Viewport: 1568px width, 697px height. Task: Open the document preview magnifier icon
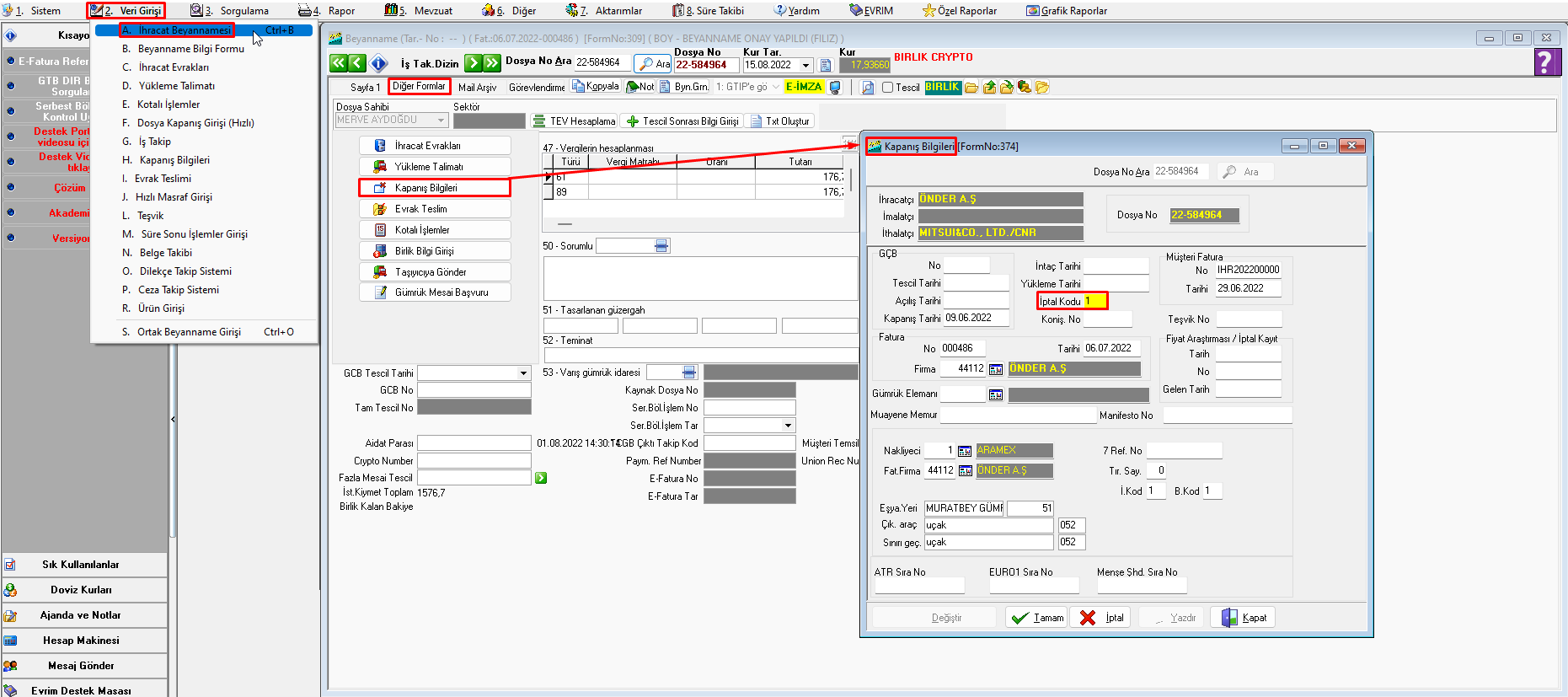pos(867,87)
